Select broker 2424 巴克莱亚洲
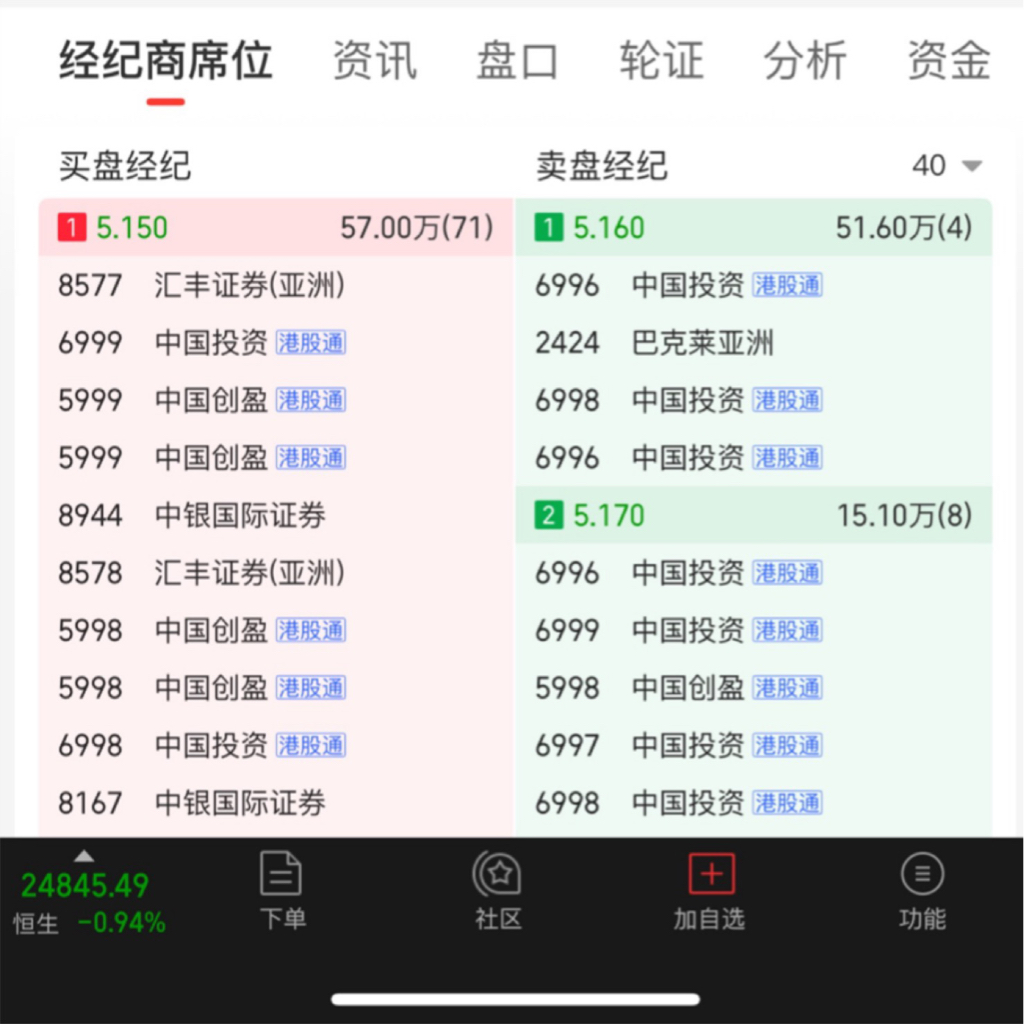The width and height of the screenshot is (1024, 1024). point(754,343)
